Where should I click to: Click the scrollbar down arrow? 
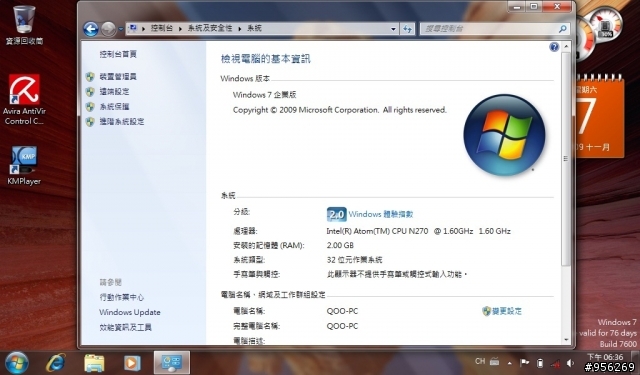[x=566, y=339]
